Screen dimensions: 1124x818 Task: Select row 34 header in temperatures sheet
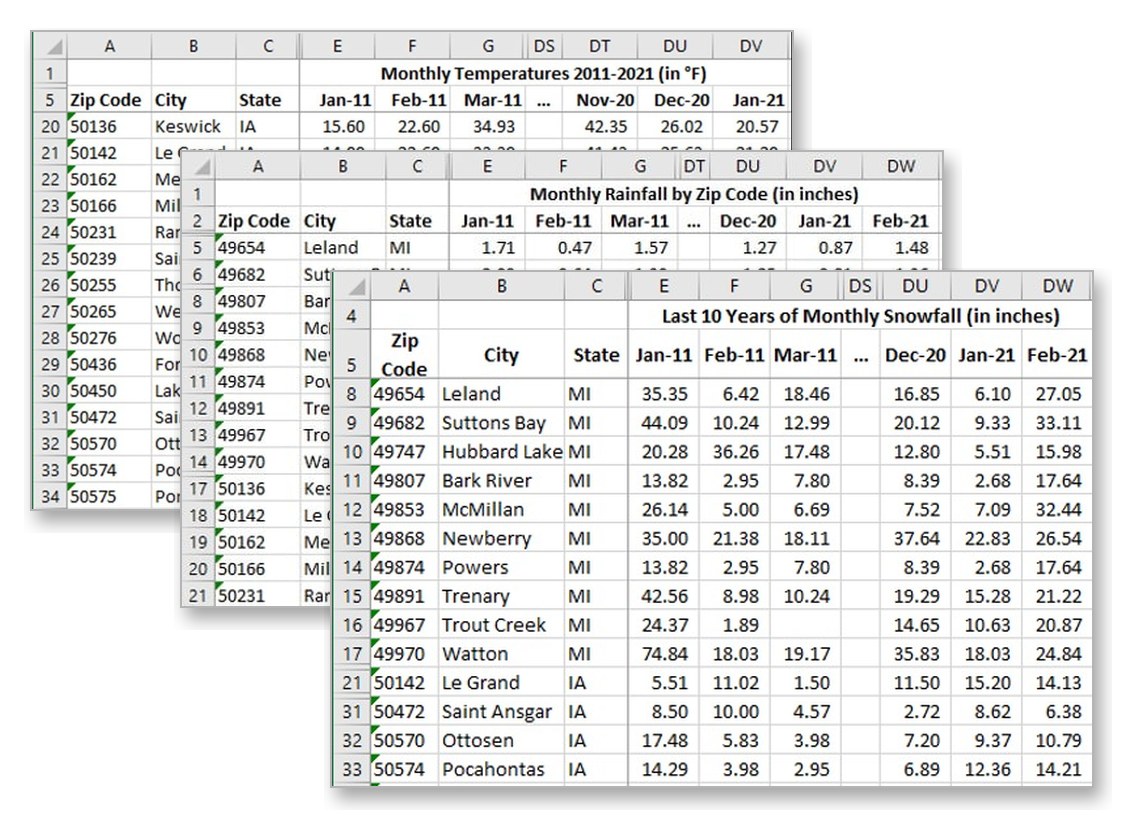(x=49, y=496)
